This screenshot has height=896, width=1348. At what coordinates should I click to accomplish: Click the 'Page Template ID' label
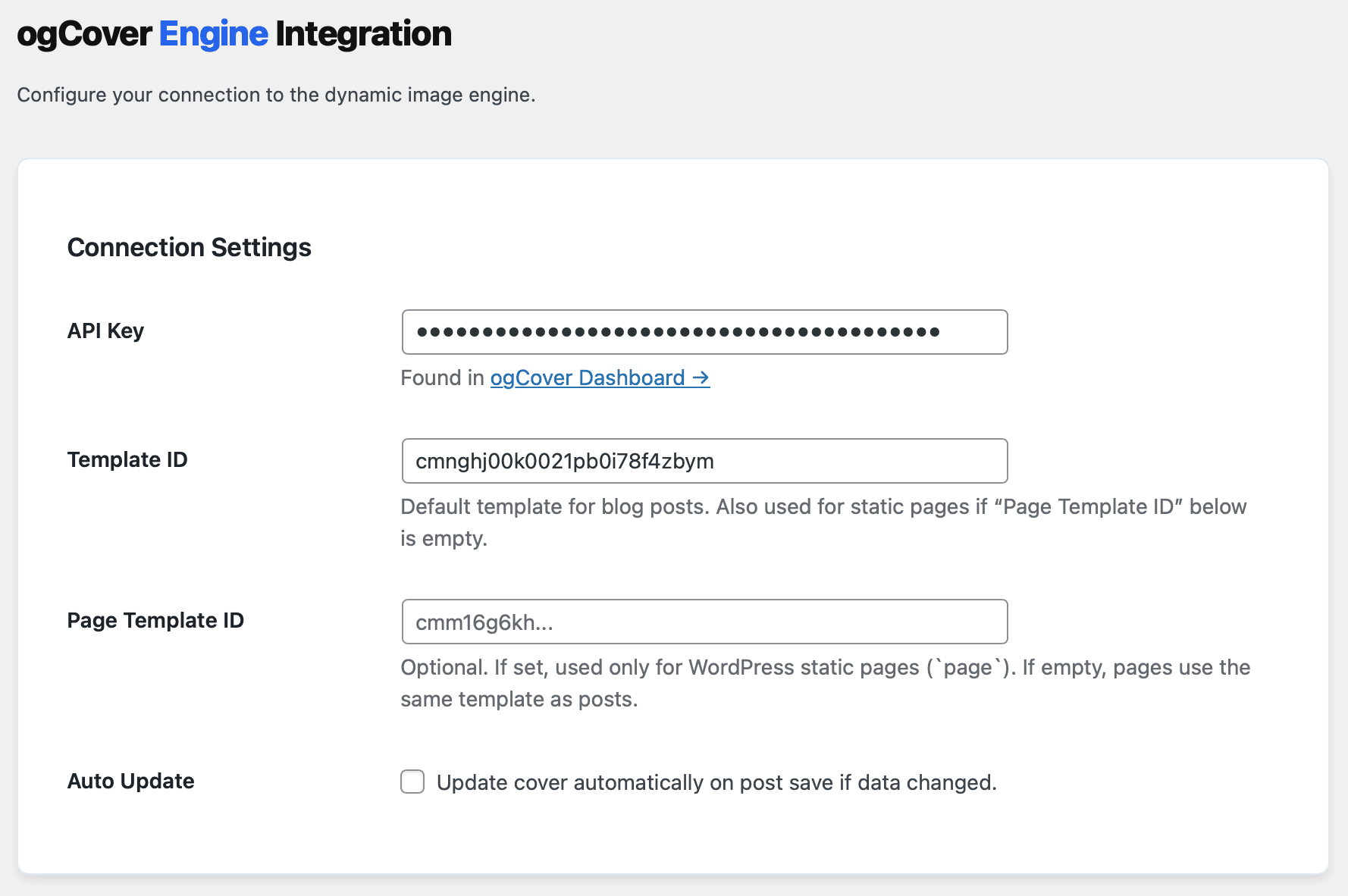point(155,620)
